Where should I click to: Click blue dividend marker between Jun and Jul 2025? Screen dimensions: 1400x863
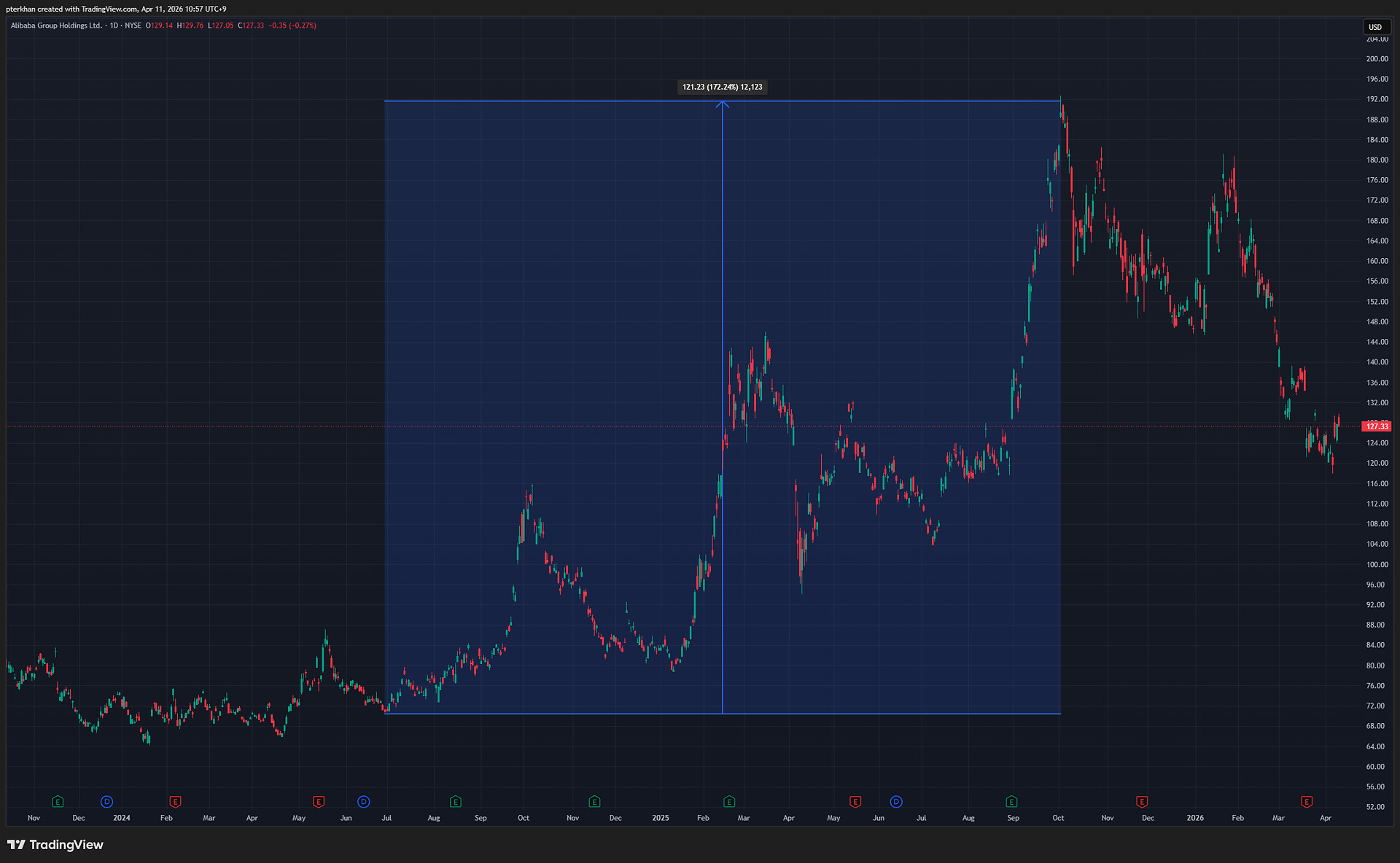pyautogui.click(x=896, y=802)
